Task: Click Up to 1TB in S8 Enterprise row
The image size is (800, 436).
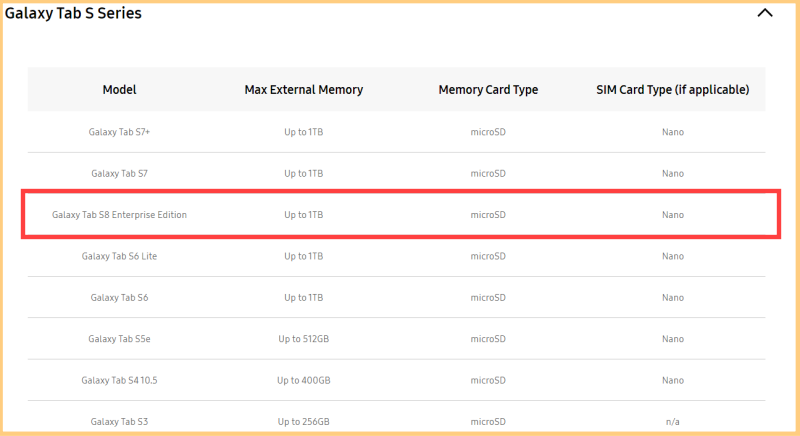Action: coord(304,215)
